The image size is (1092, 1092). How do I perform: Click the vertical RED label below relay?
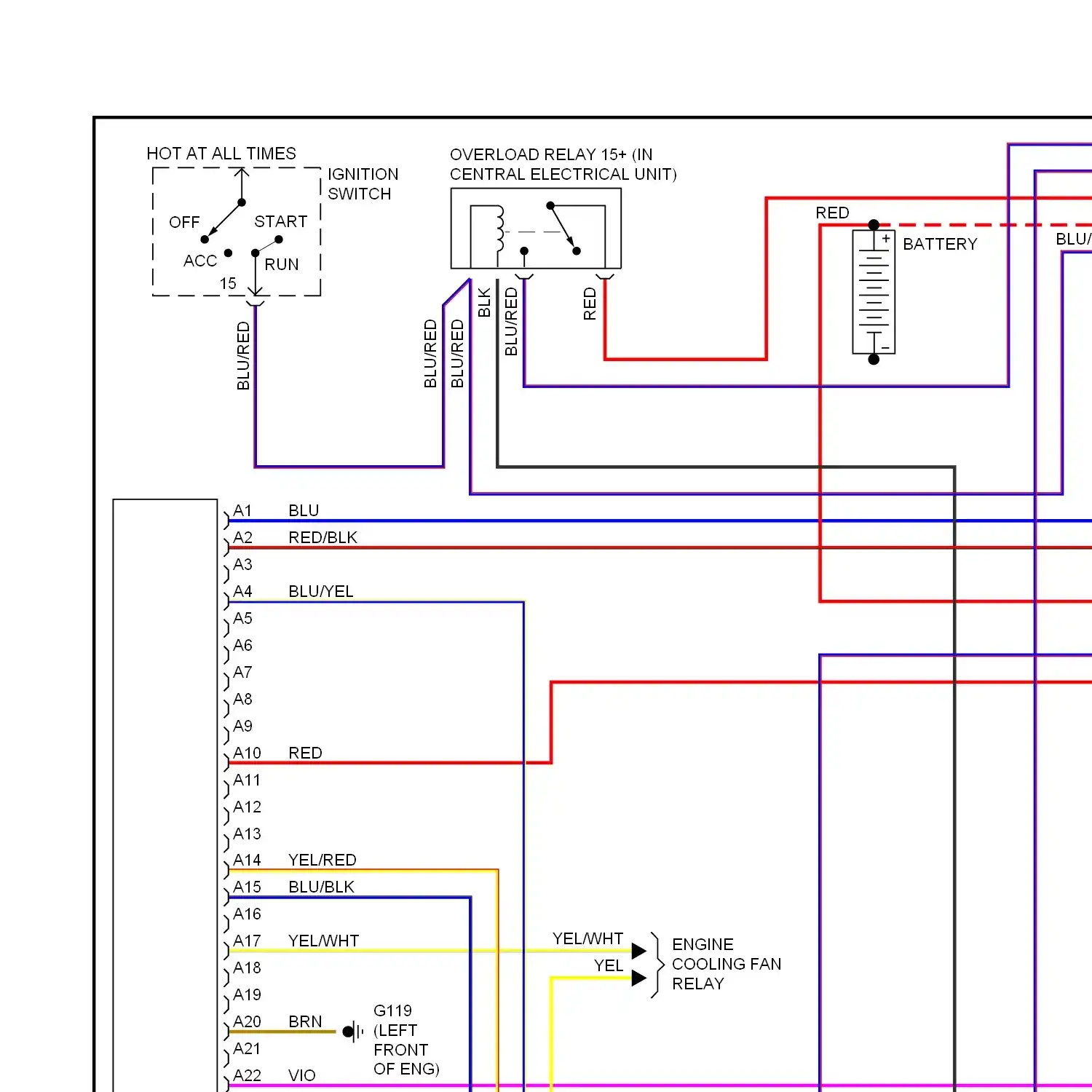tap(590, 304)
